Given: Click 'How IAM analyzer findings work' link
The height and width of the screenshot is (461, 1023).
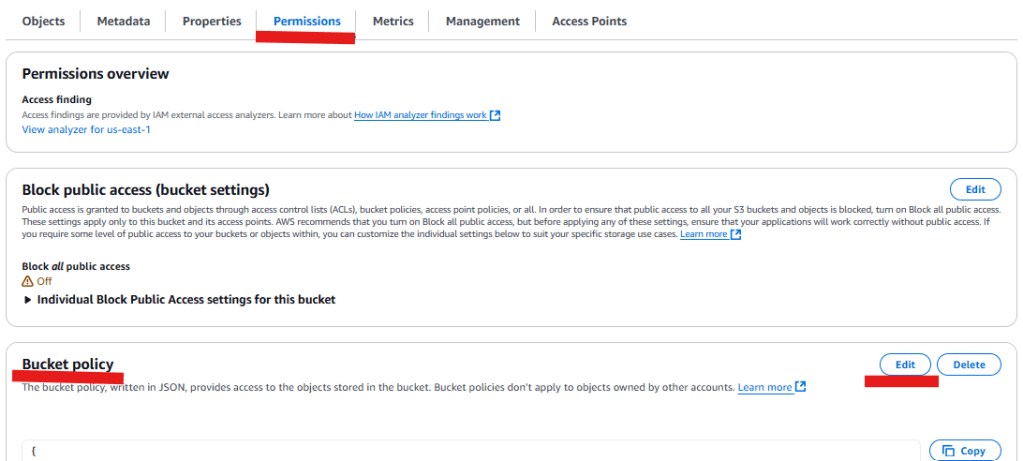Looking at the screenshot, I should coord(420,115).
